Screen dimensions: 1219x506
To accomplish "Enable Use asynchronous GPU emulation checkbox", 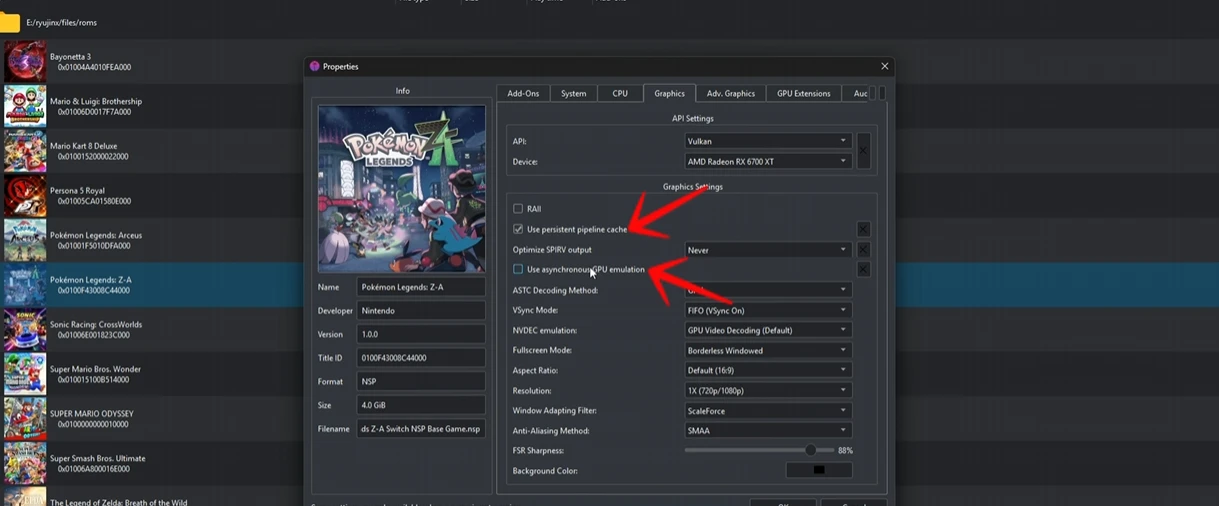I will (518, 269).
